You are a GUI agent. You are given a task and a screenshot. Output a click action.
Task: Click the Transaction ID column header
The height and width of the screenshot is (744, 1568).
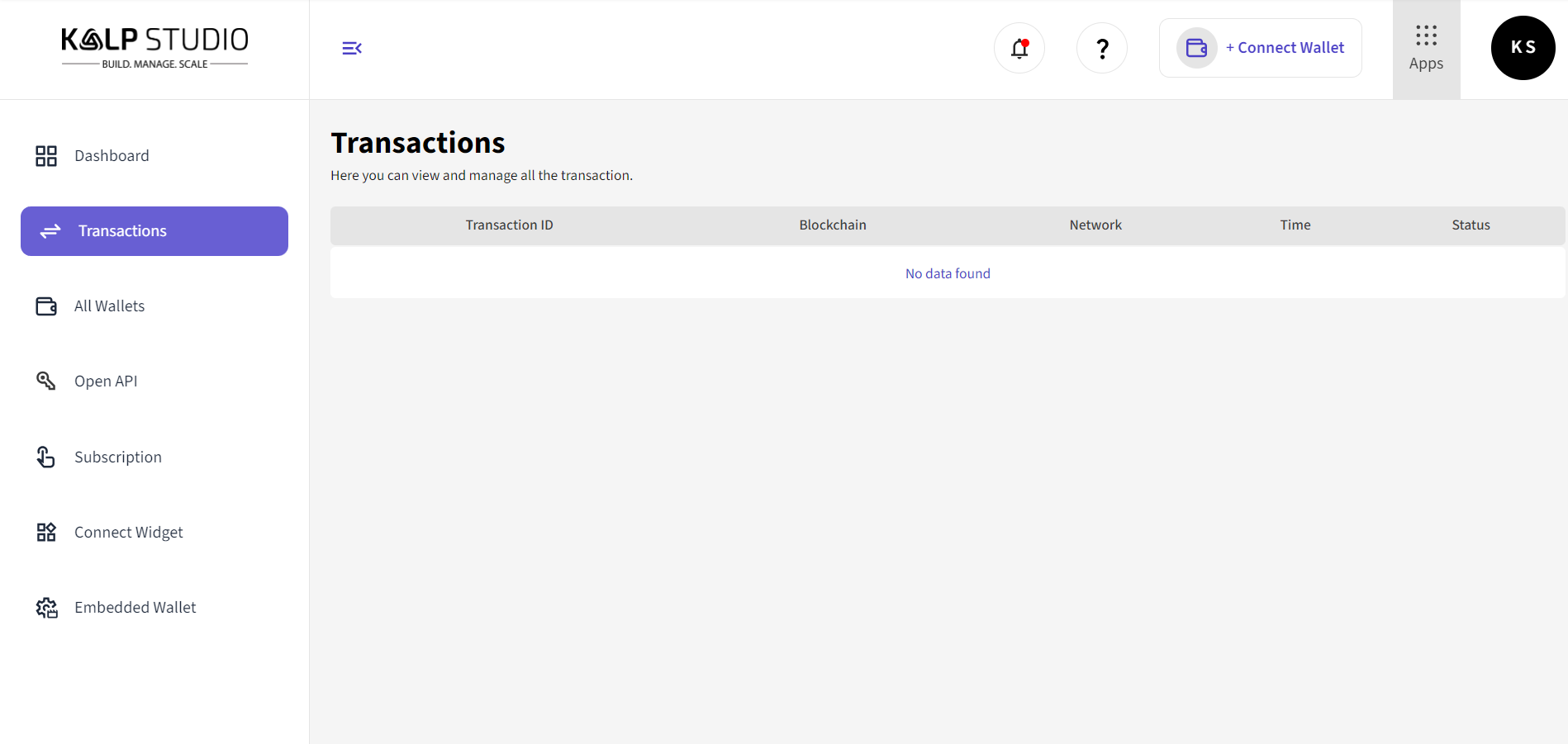tap(509, 225)
